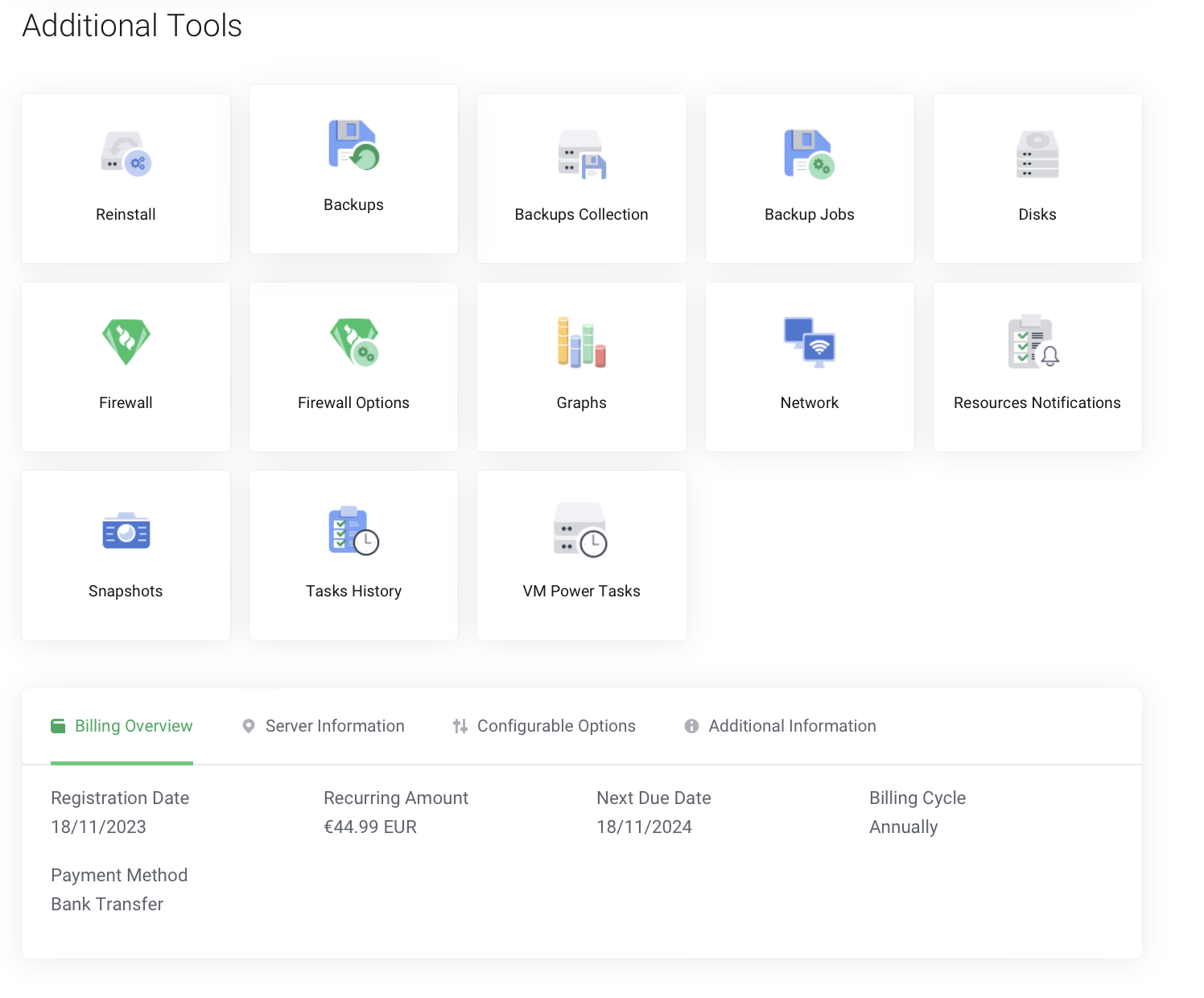Click the Tasks History clipboard icon
The width and height of the screenshot is (1204, 998).
point(353,531)
